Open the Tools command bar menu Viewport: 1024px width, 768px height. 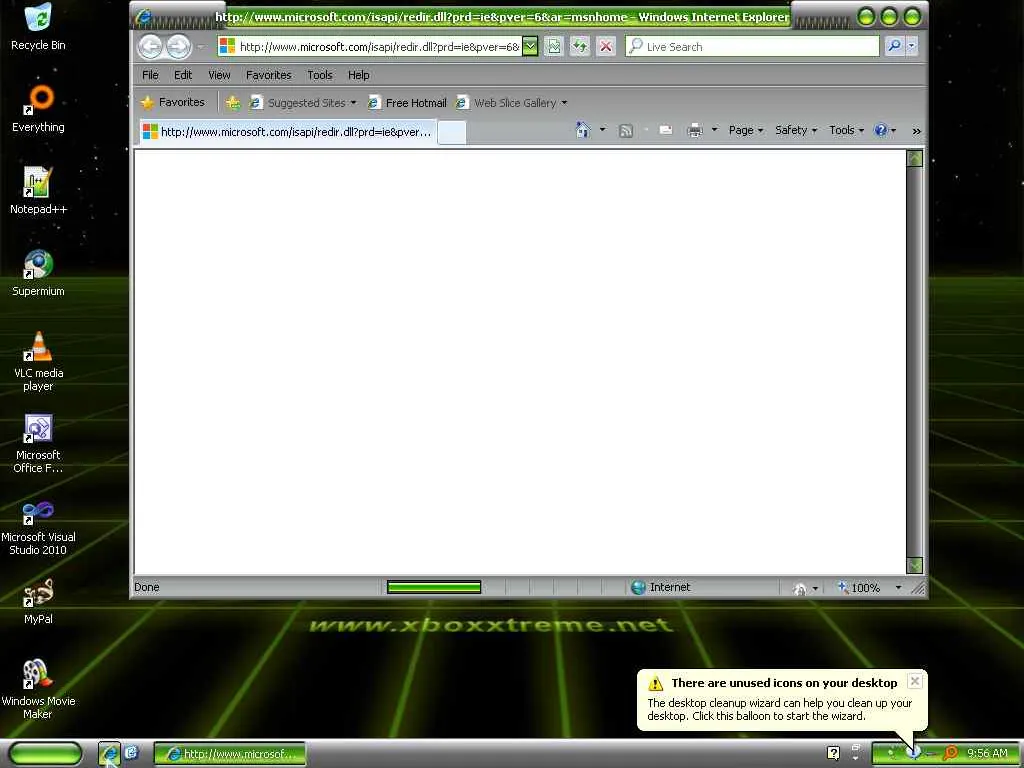[x=846, y=130]
